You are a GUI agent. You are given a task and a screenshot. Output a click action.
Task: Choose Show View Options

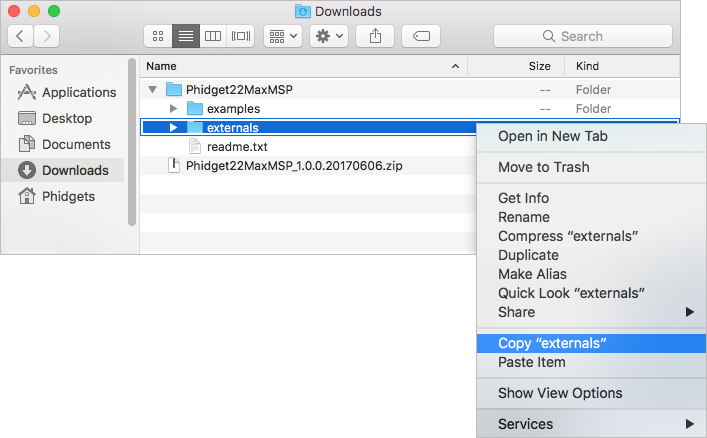point(591,393)
